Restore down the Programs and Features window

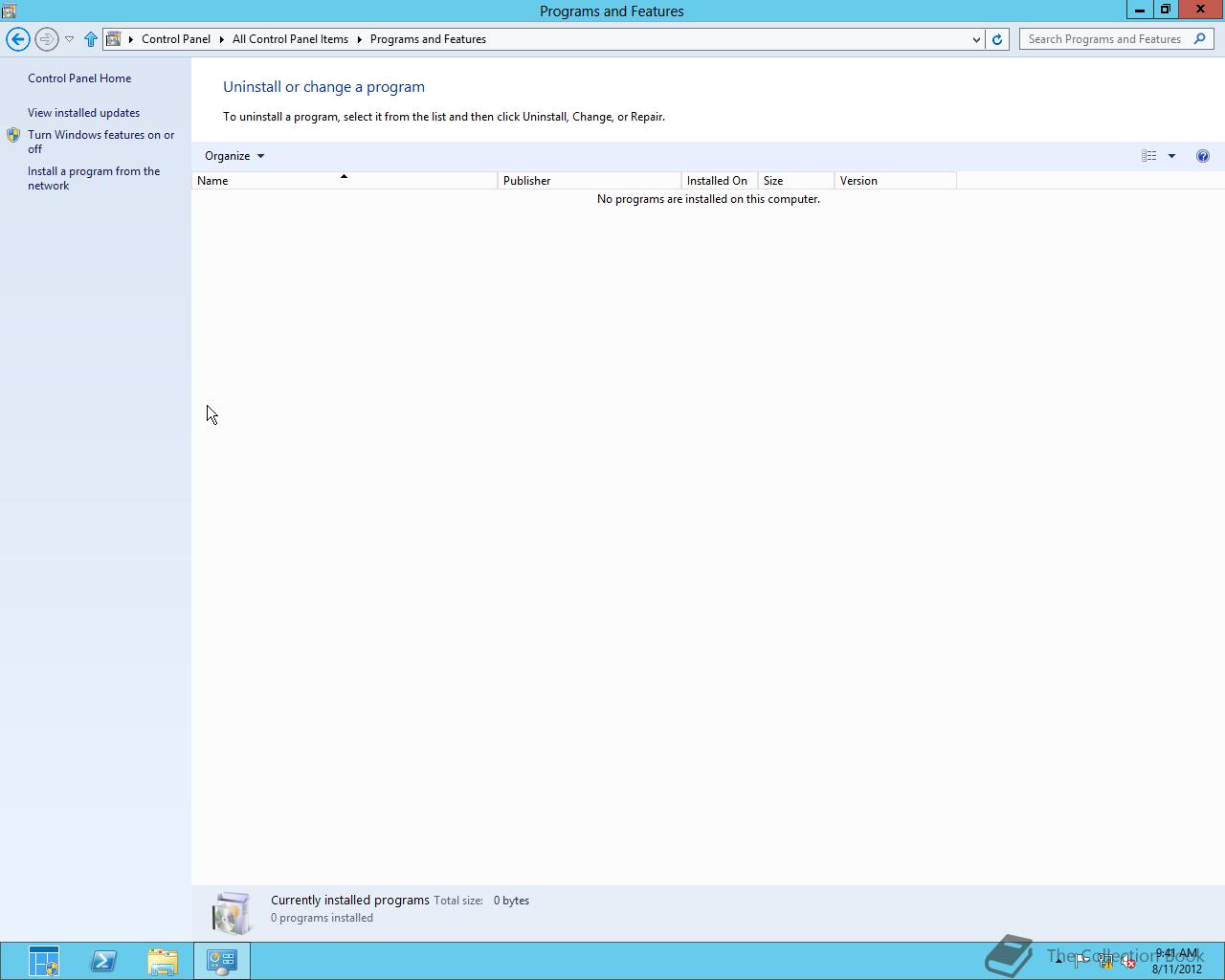1166,10
